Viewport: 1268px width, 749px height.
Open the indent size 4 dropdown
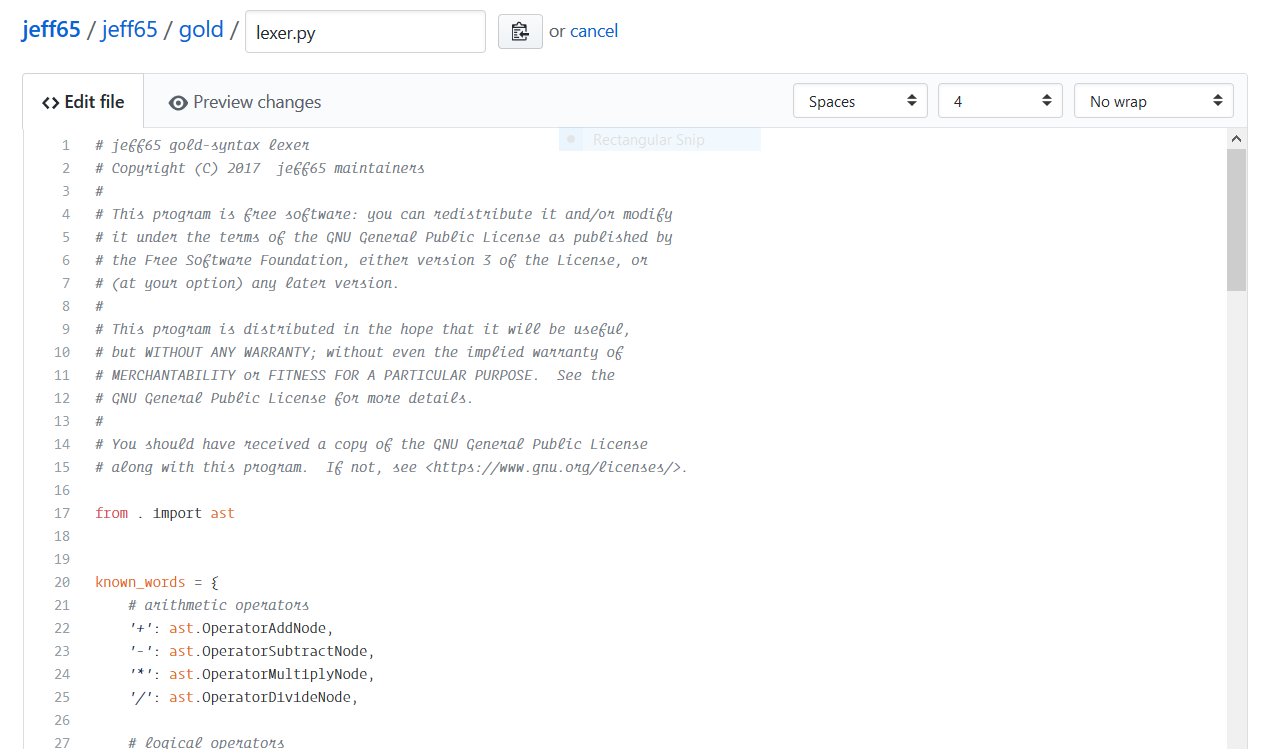tap(1000, 101)
